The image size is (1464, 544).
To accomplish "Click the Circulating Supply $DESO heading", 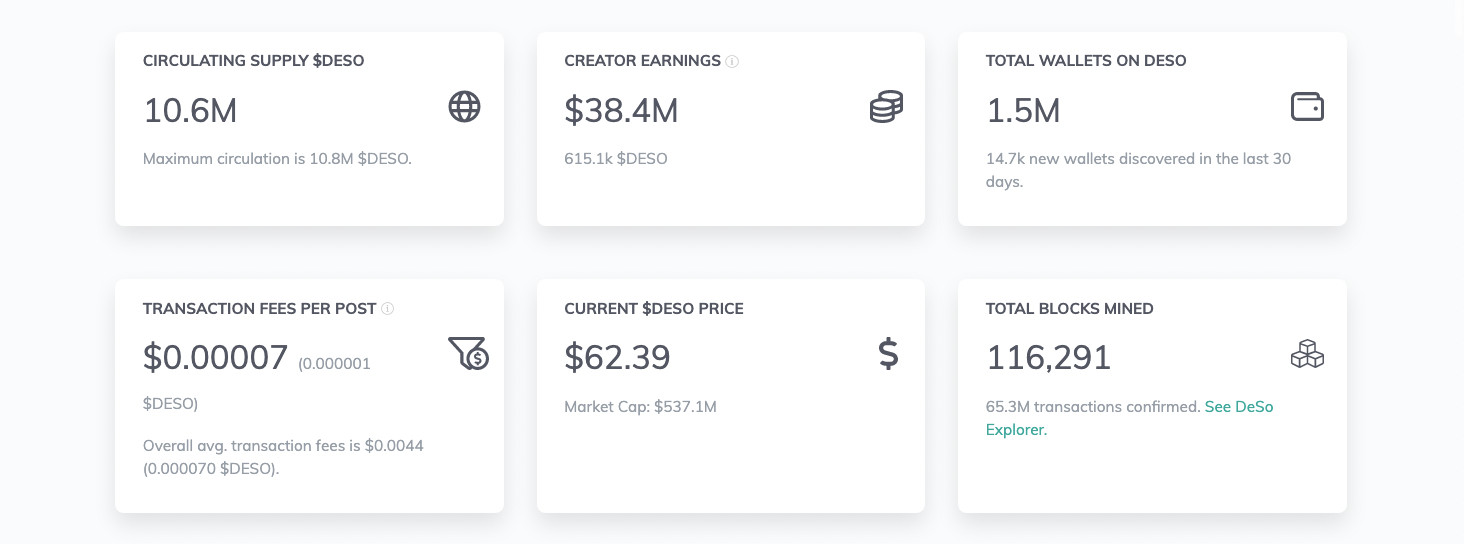I will click(x=254, y=61).
